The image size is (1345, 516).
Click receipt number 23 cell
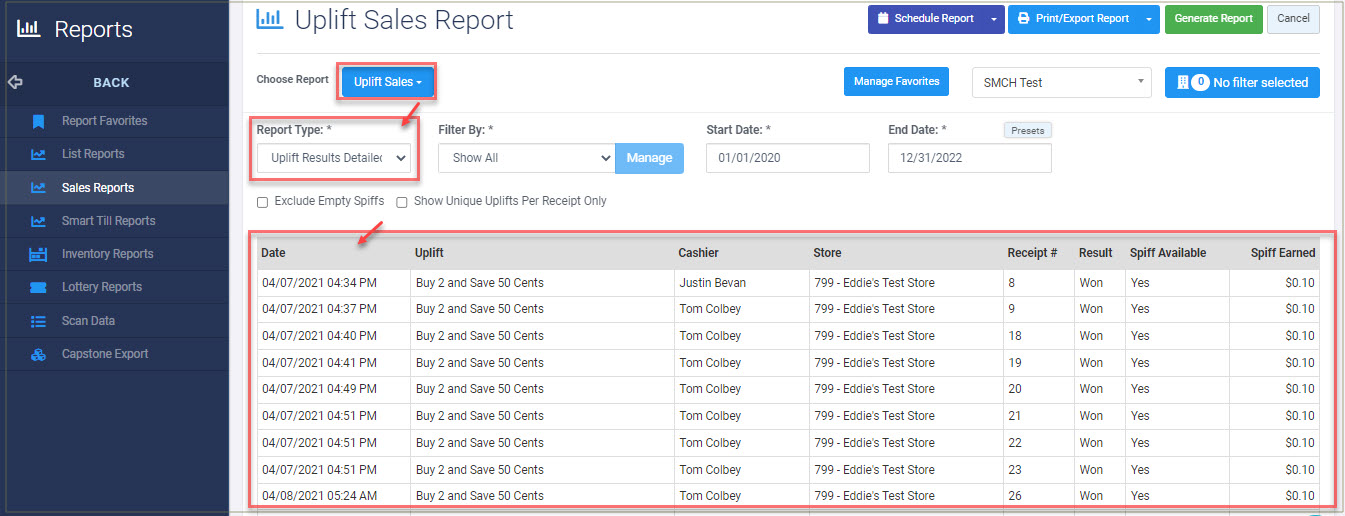pyautogui.click(x=1038, y=470)
